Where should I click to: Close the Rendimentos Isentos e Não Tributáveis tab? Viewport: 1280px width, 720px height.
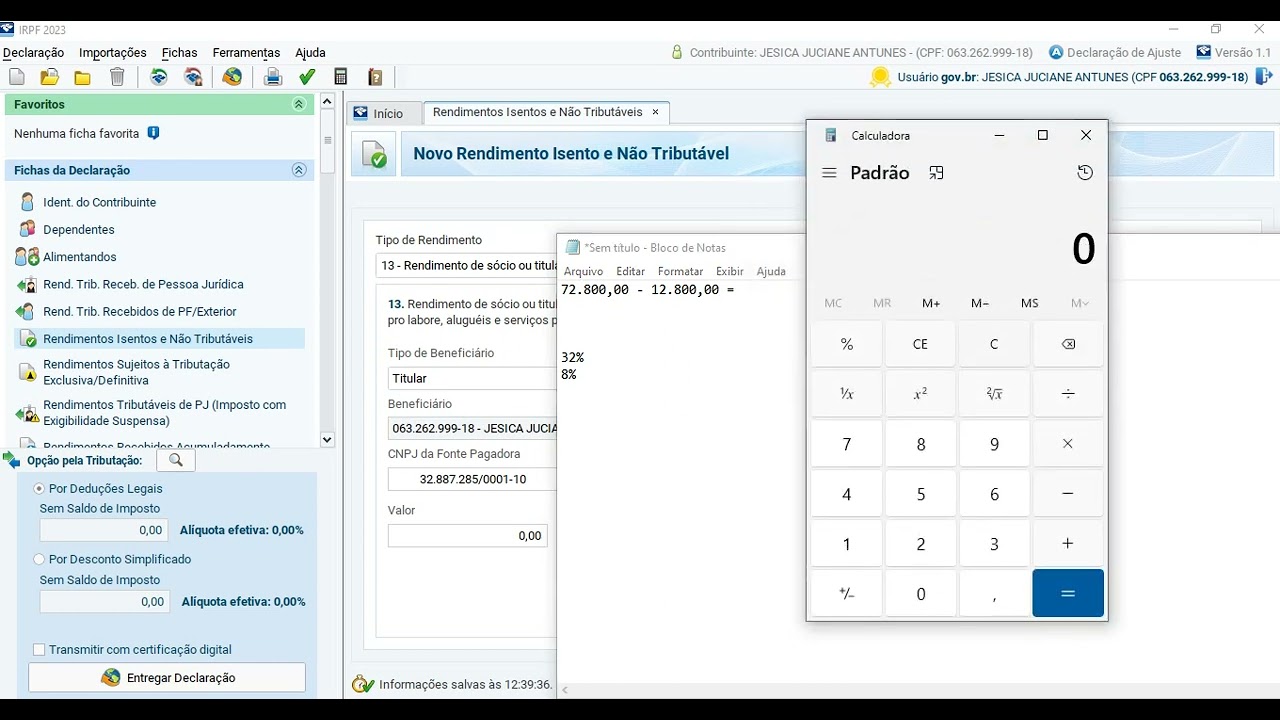656,112
